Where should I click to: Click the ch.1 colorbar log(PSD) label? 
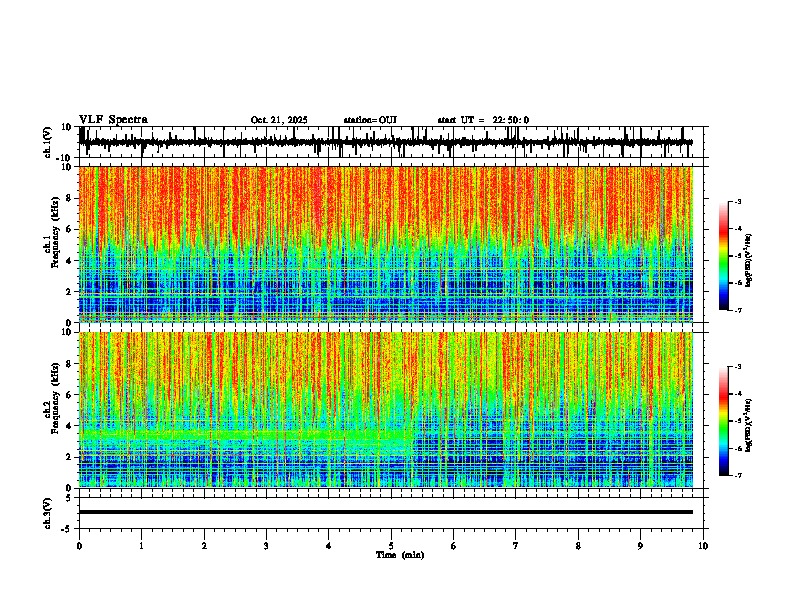pos(749,261)
